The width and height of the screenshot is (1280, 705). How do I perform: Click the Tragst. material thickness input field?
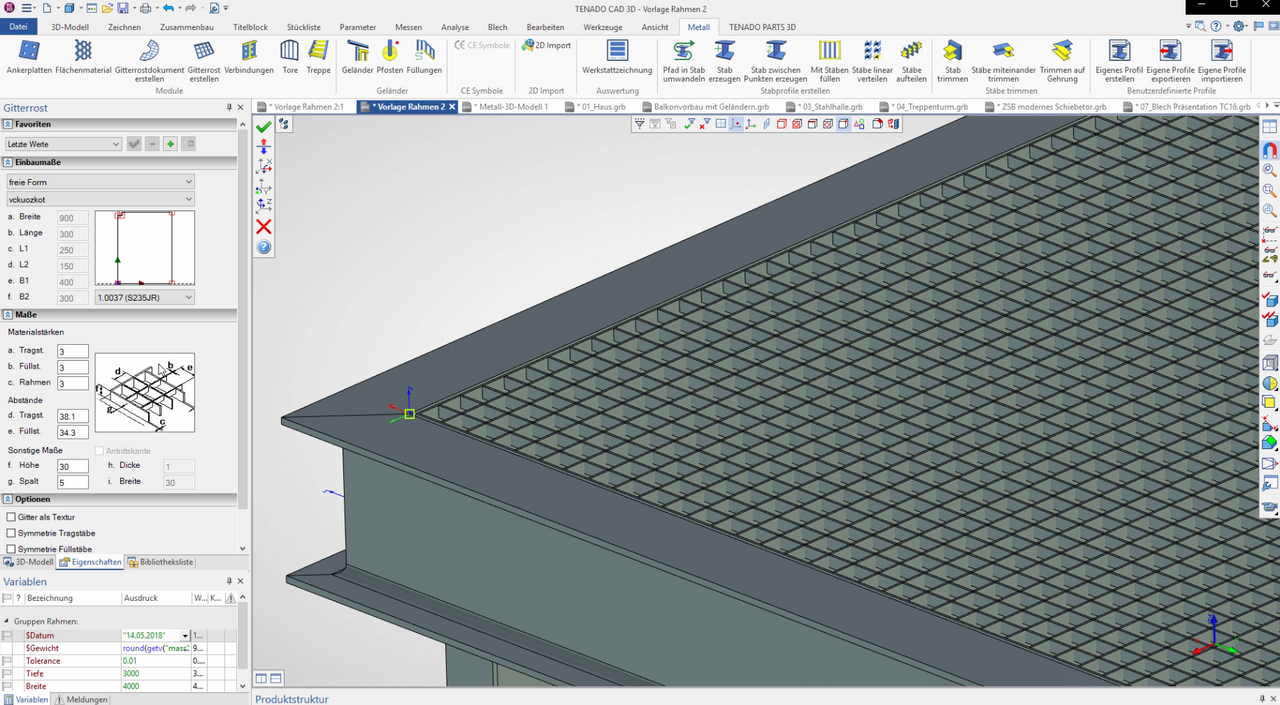click(73, 352)
